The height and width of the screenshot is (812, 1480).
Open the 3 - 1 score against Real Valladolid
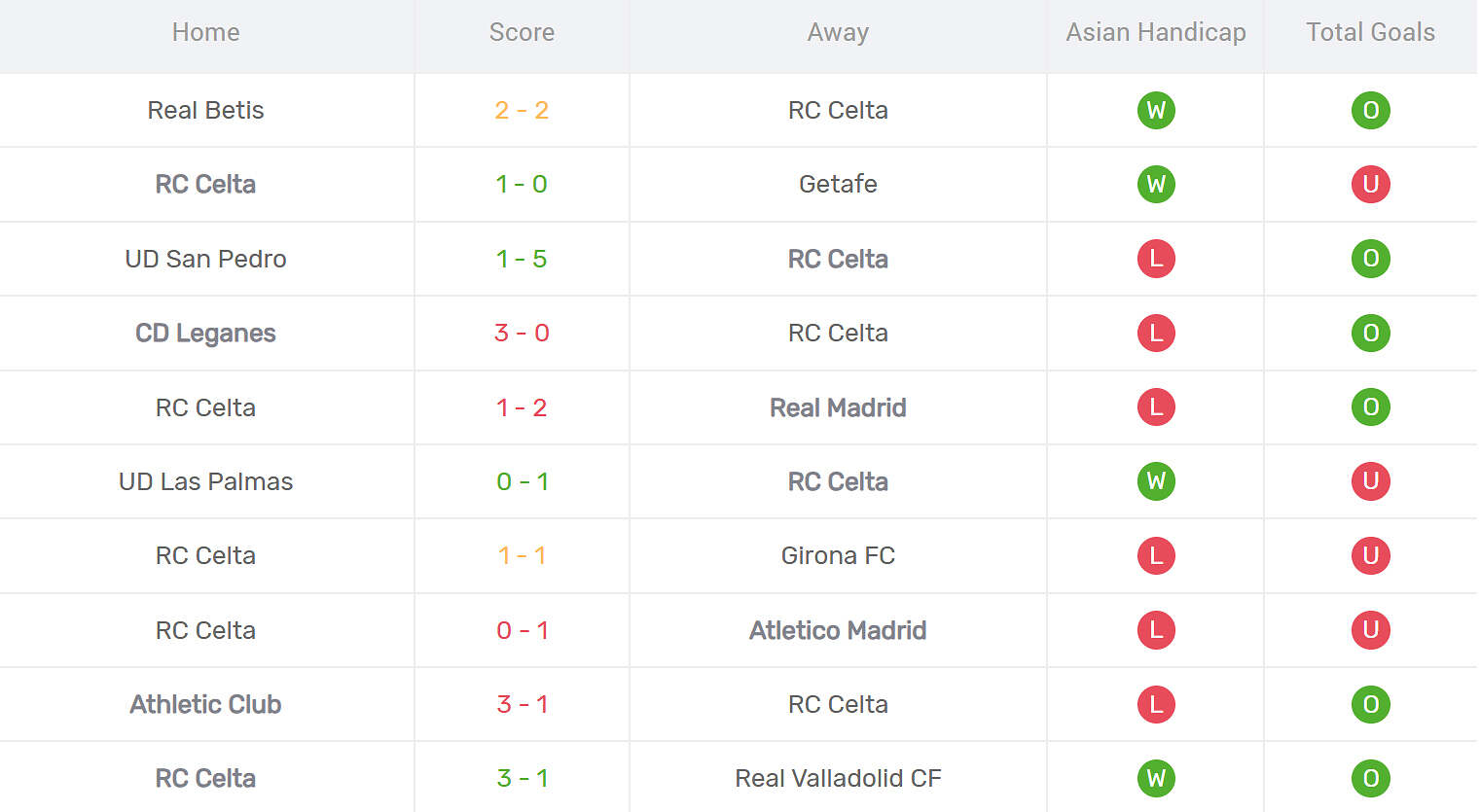point(522,778)
